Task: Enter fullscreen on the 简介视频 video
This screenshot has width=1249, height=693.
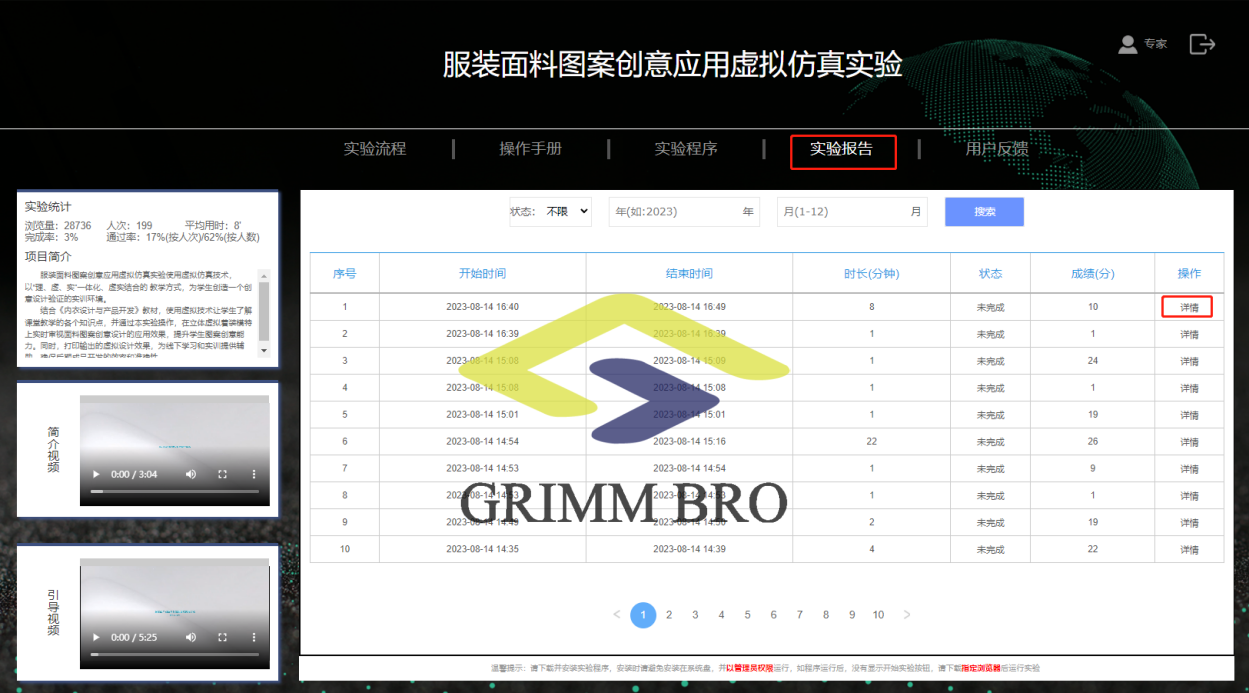Action: click(223, 474)
